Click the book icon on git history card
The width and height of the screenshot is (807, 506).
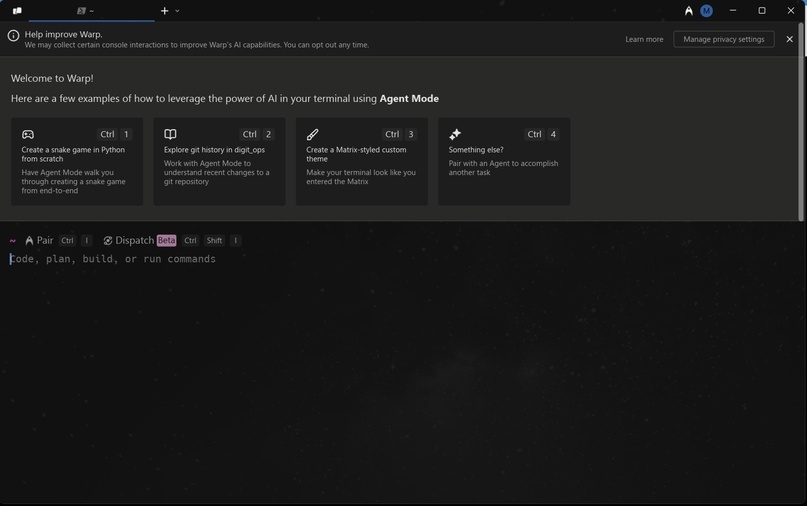point(170,134)
